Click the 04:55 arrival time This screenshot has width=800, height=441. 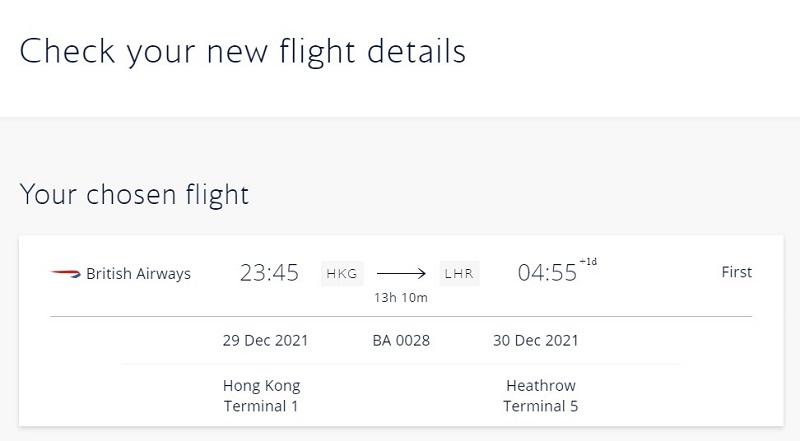tap(547, 273)
